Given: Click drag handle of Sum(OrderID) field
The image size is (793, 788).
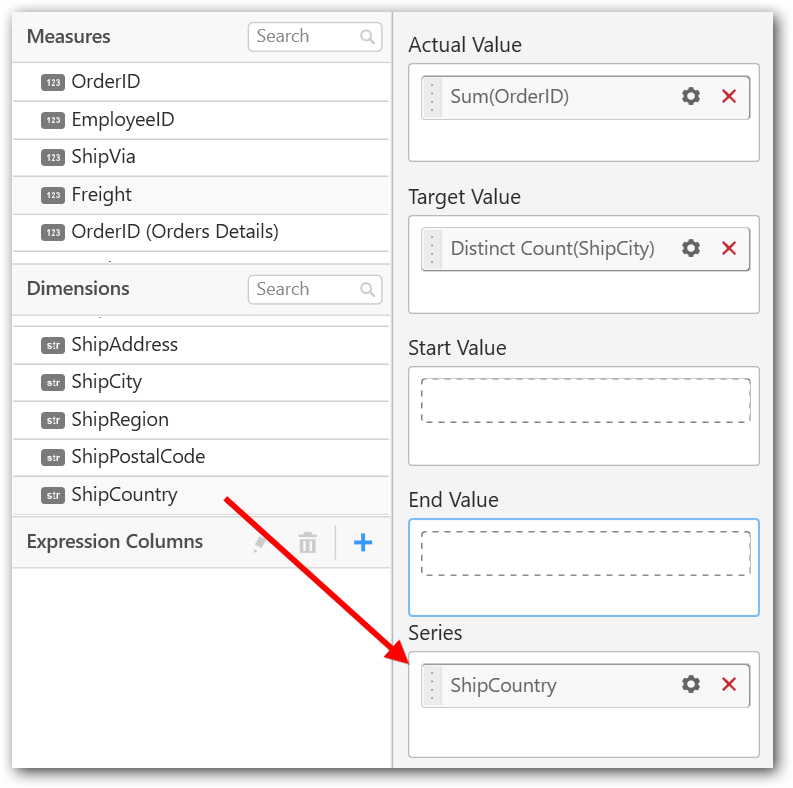Looking at the screenshot, I should point(432,98).
